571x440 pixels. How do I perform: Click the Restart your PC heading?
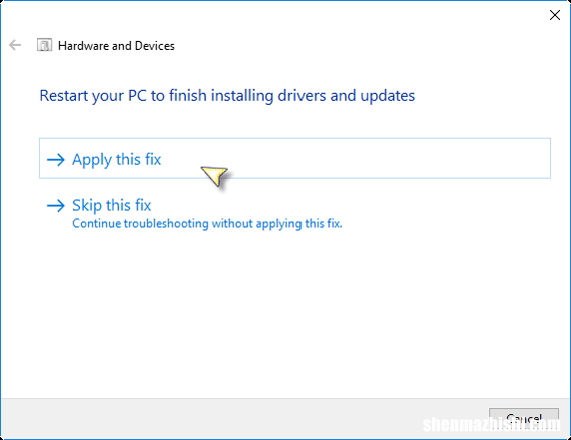tap(227, 96)
